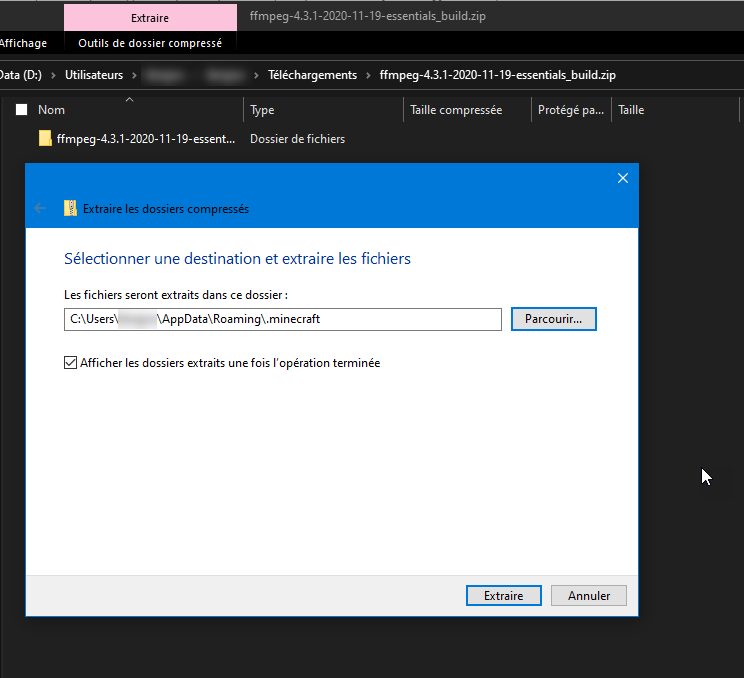The width and height of the screenshot is (744, 678).
Task: Expand chevron before Téléchargements breadcrumb
Action: point(256,75)
